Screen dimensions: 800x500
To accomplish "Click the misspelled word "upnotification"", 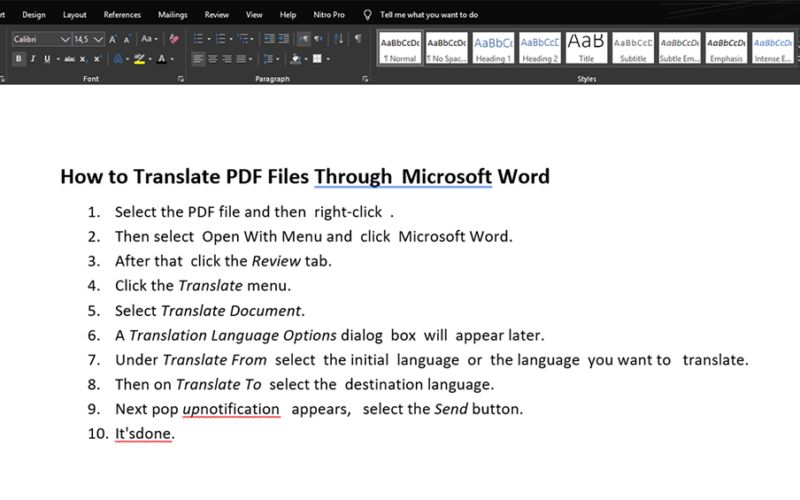I will (231, 409).
